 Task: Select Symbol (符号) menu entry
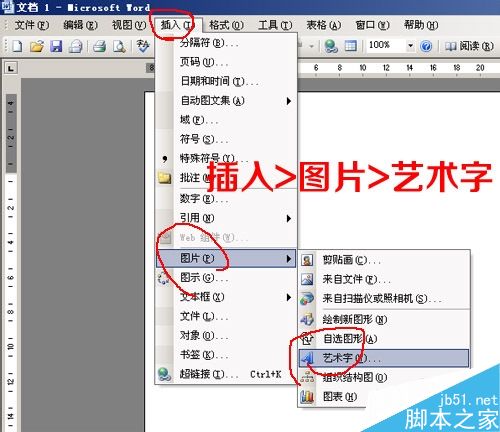226,139
